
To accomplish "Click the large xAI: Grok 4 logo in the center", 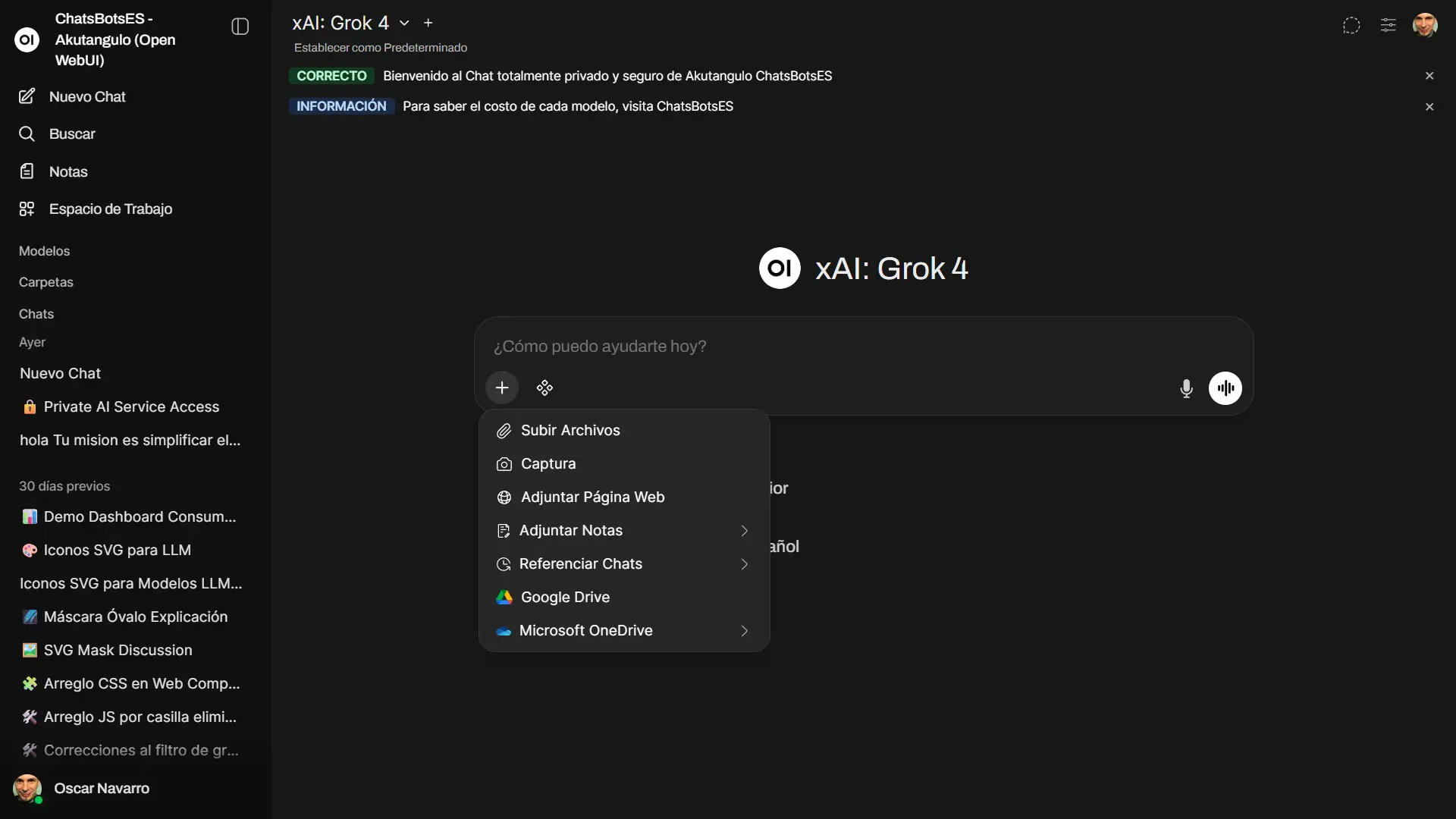I will 780,268.
